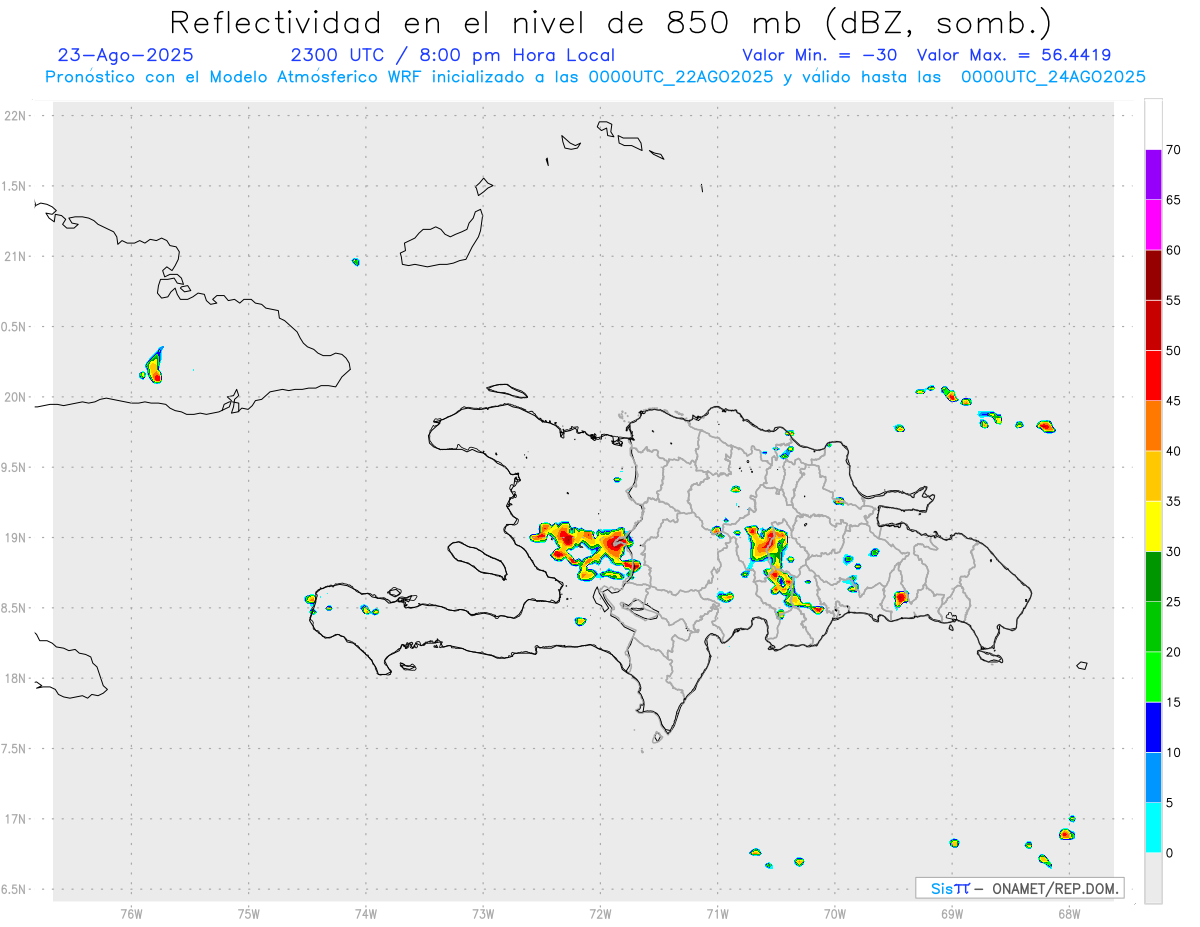Click the '73W' longitude label

pyautogui.click(x=483, y=914)
